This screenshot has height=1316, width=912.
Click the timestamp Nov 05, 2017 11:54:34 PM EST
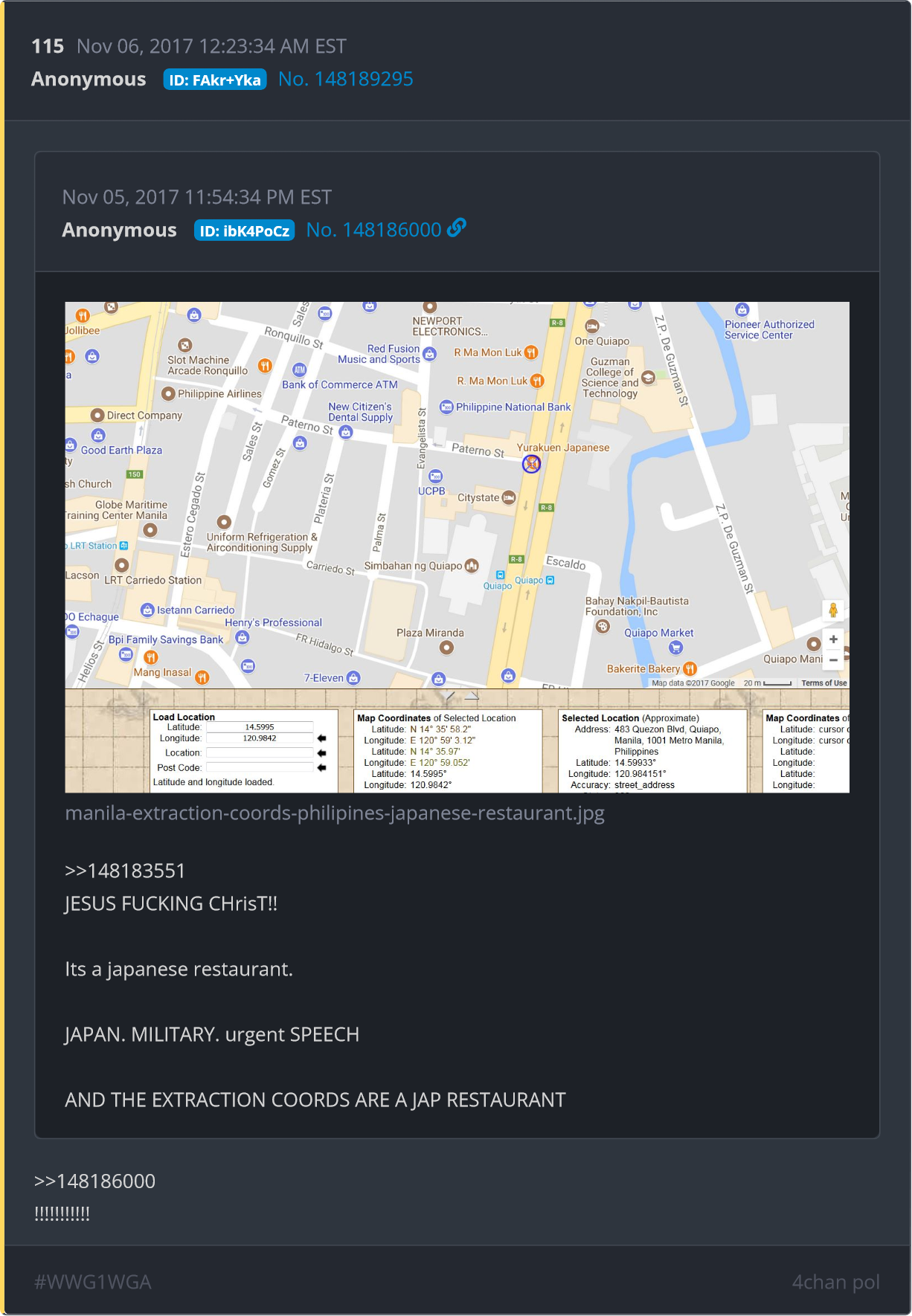click(x=197, y=197)
